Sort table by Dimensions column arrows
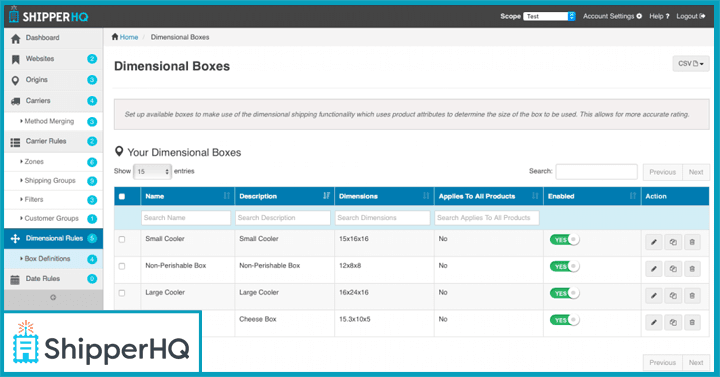Screen dimensions: 720x377 pos(426,196)
